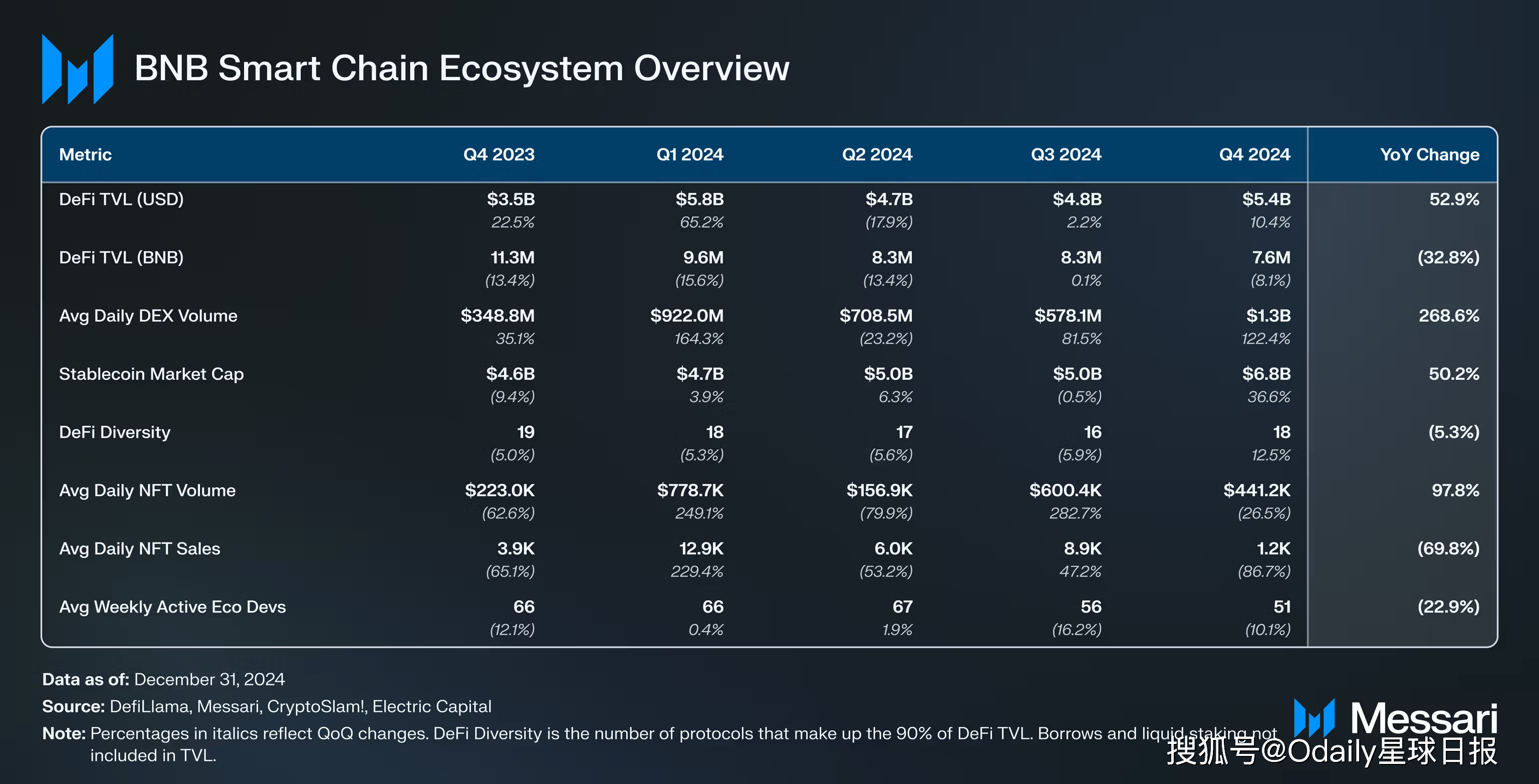Click the $348.8M DEX volume value

click(x=497, y=316)
